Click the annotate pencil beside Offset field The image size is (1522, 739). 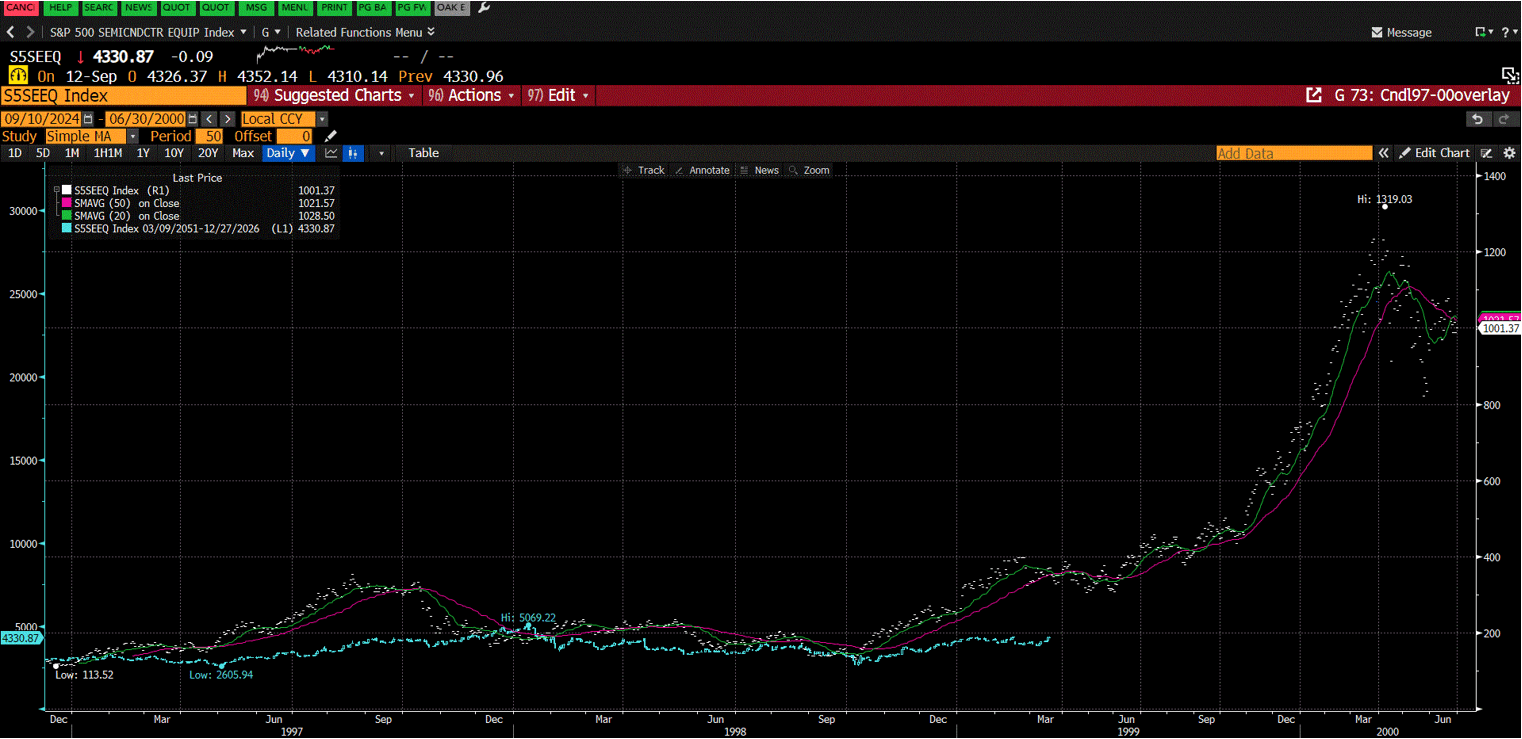330,135
